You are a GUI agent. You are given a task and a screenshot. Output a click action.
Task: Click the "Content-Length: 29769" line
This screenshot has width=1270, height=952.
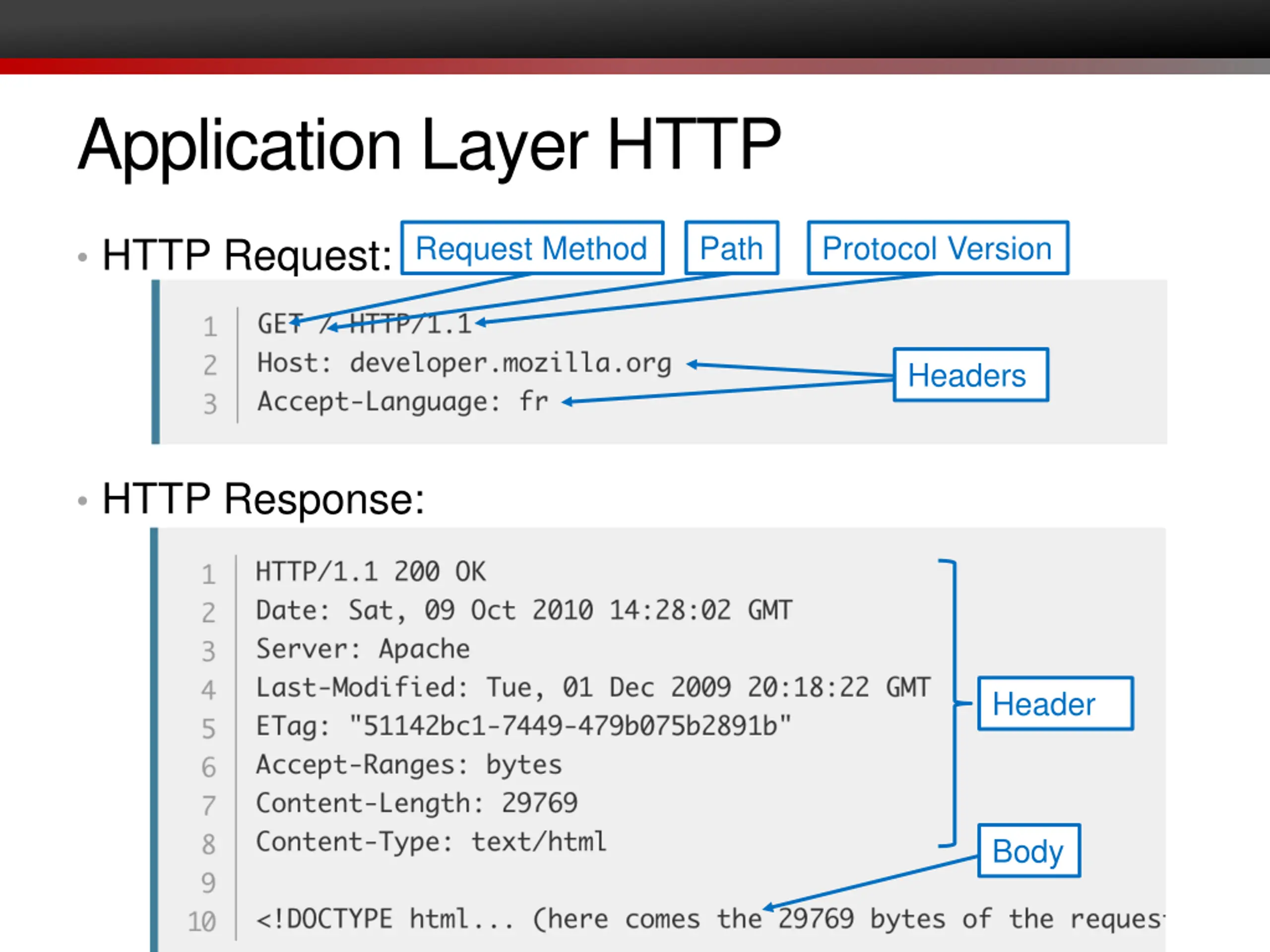coord(416,803)
